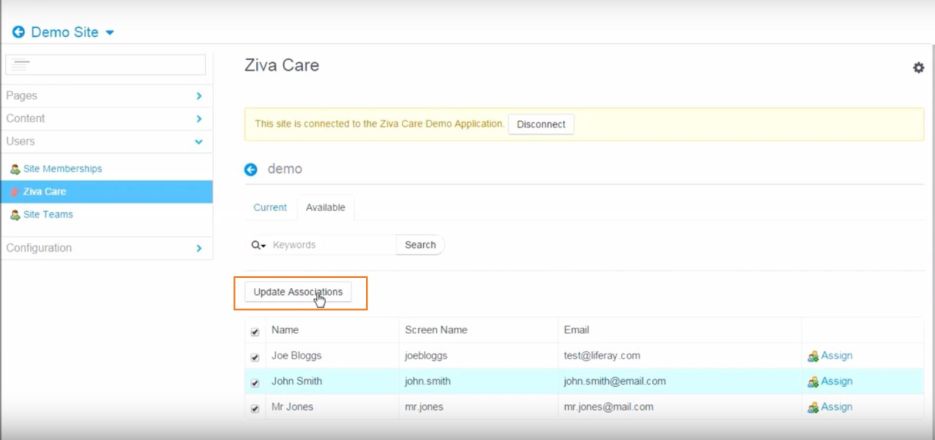Switch to the Current tab
Image resolution: width=935 pixels, height=440 pixels.
click(x=270, y=207)
